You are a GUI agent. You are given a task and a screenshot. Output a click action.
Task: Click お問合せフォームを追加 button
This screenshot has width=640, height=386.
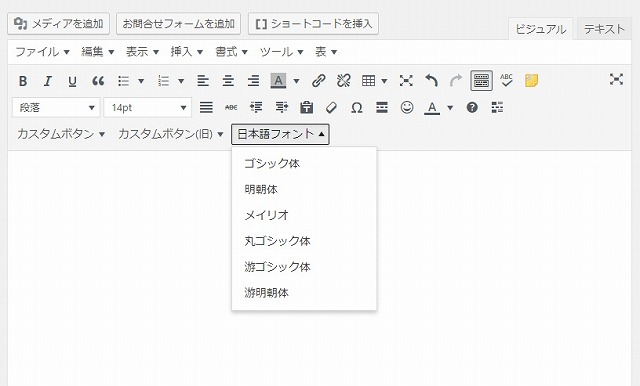click(178, 24)
